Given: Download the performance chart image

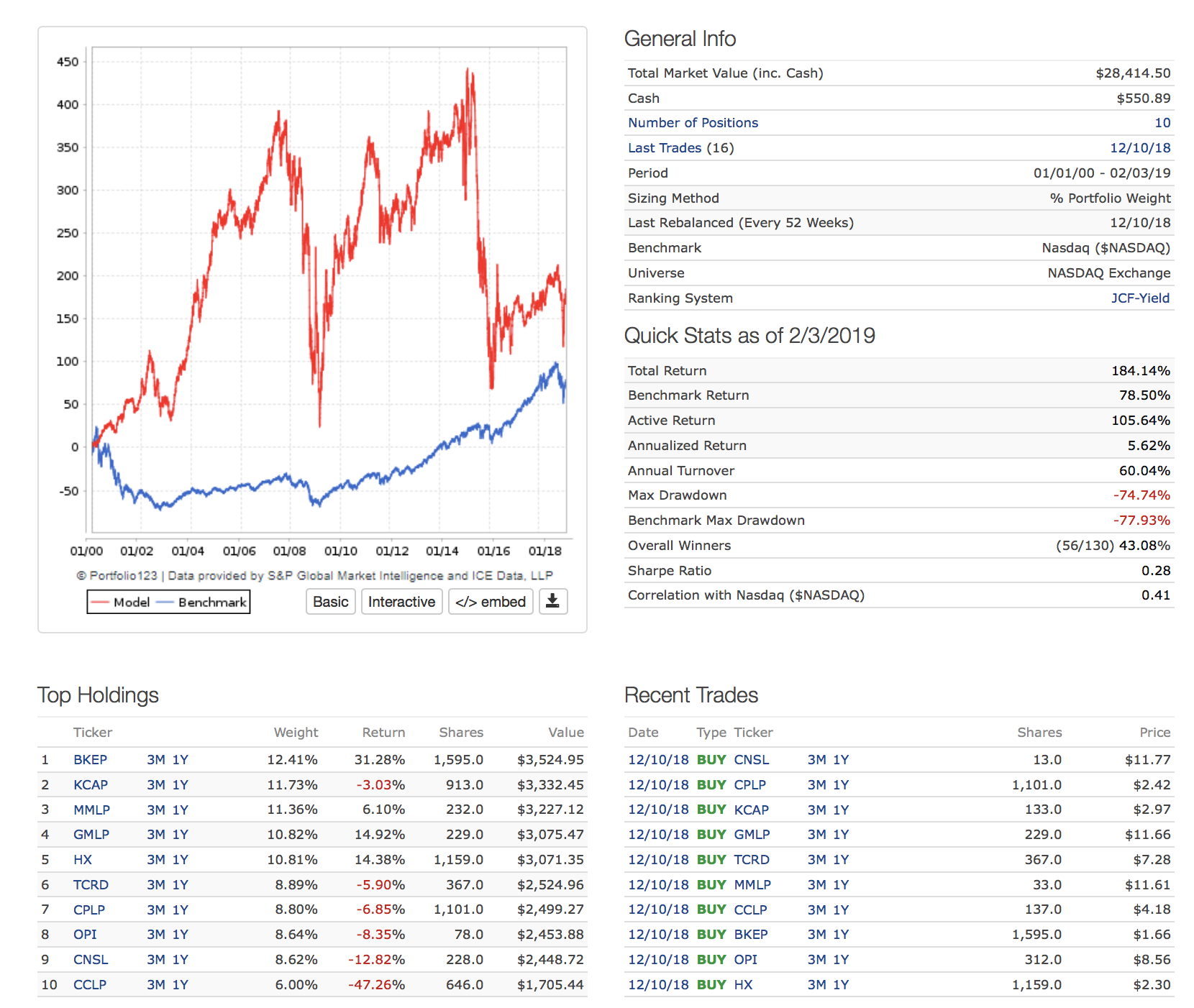Looking at the screenshot, I should (552, 601).
